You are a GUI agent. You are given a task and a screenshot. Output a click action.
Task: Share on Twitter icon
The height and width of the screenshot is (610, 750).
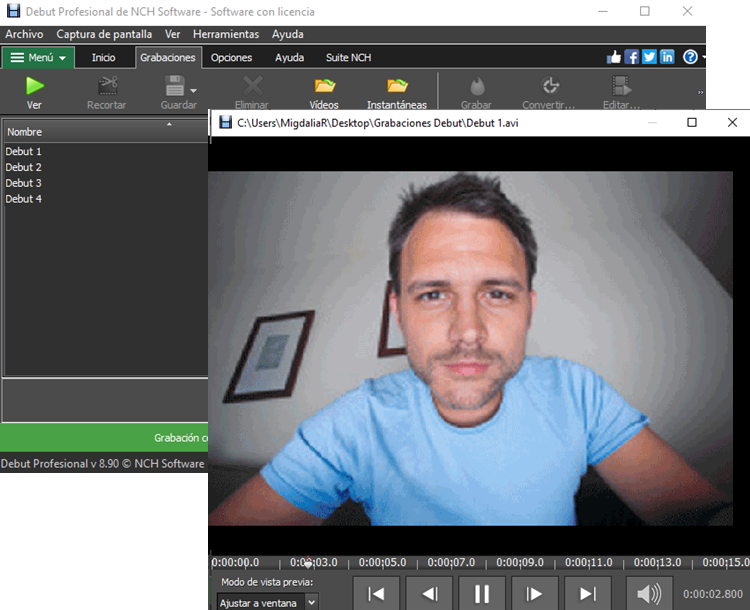(649, 57)
